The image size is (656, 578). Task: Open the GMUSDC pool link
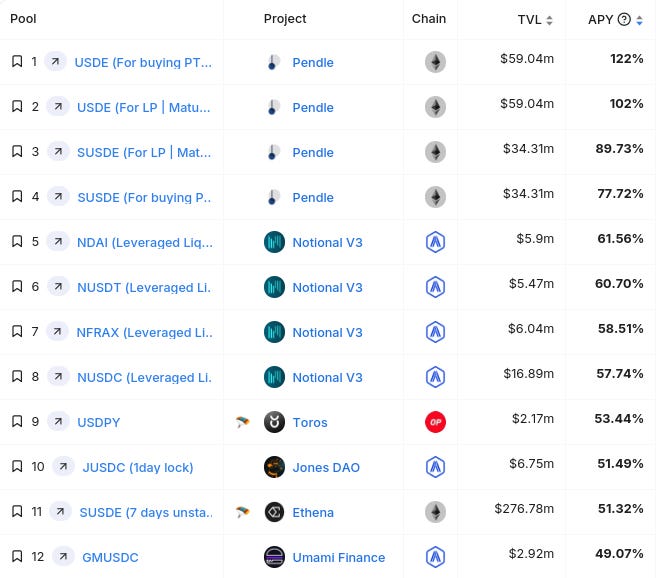click(x=110, y=557)
